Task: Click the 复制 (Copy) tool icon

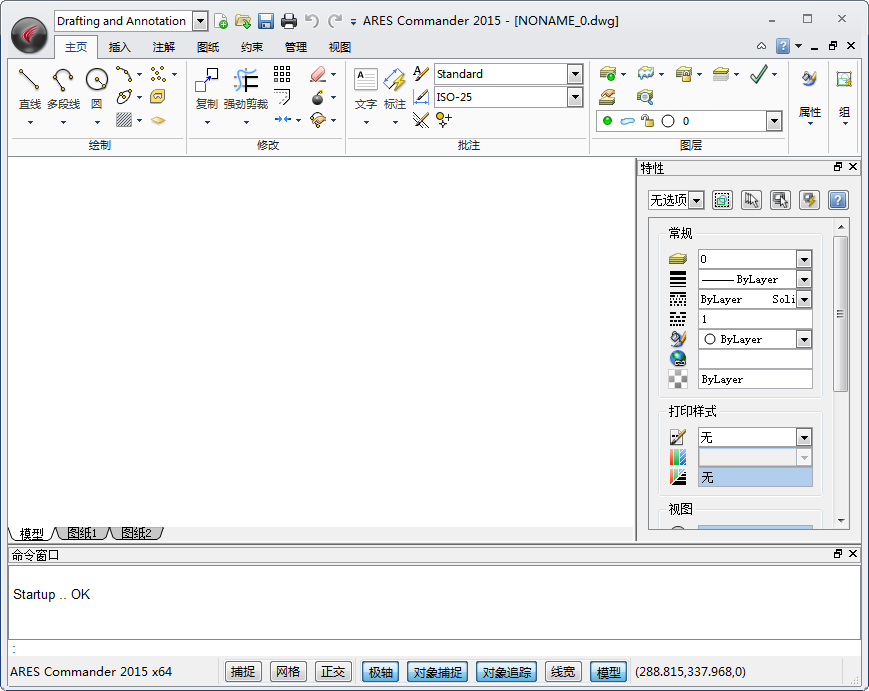Action: [206, 80]
